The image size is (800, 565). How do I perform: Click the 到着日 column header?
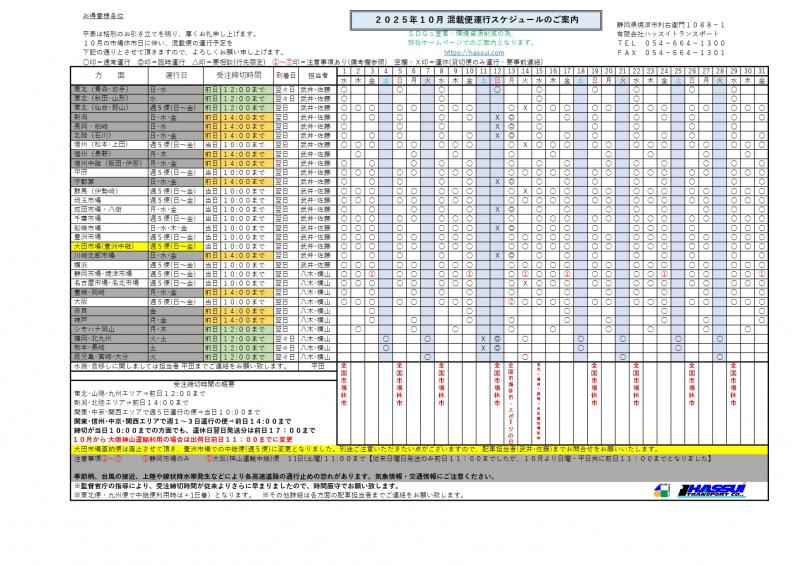point(286,75)
